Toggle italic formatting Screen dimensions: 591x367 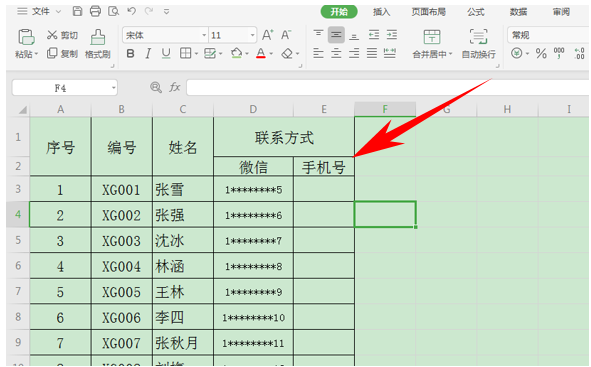coord(148,54)
